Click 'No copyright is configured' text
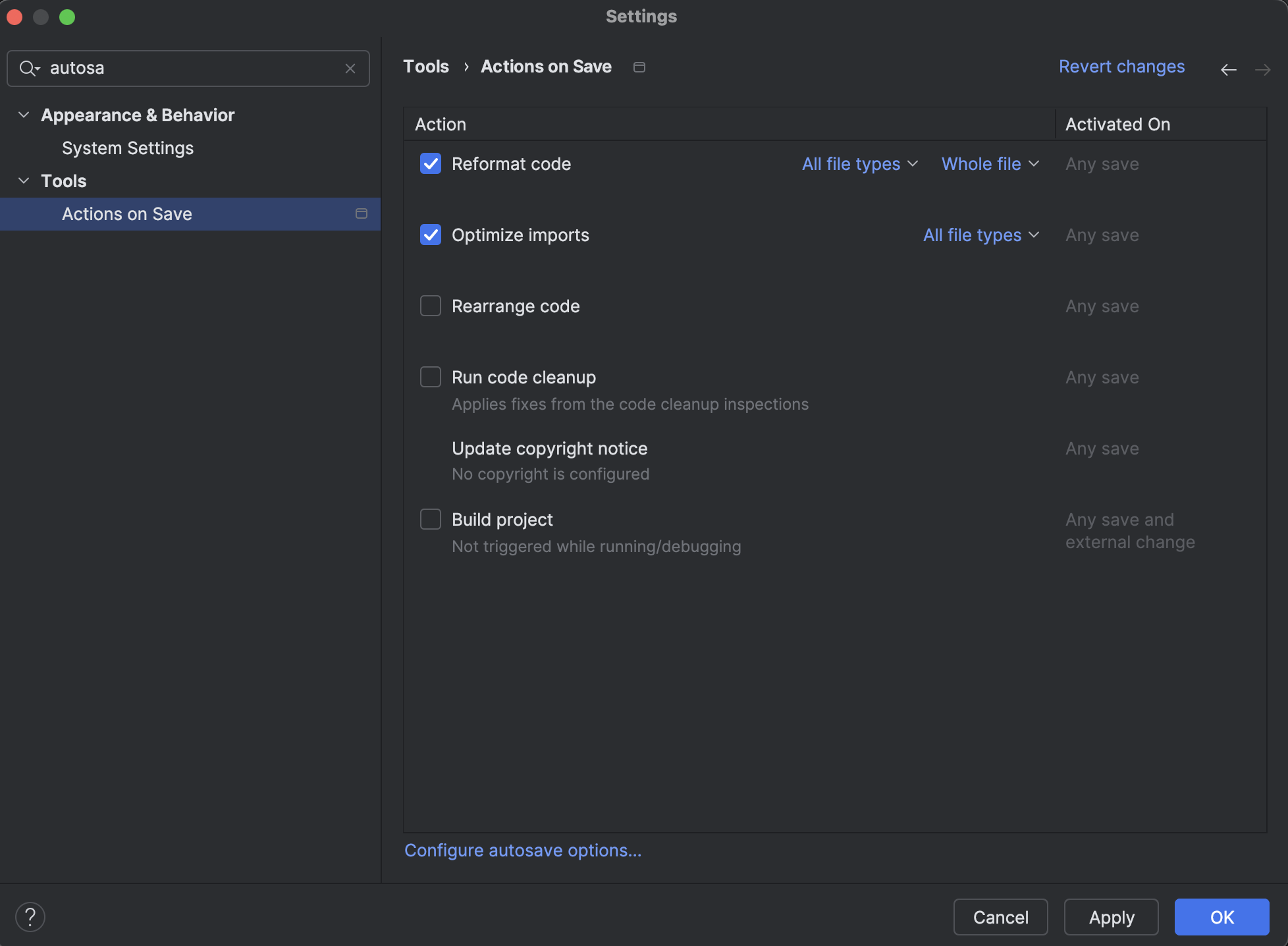Screen dimensions: 1288x946 tap(550, 474)
